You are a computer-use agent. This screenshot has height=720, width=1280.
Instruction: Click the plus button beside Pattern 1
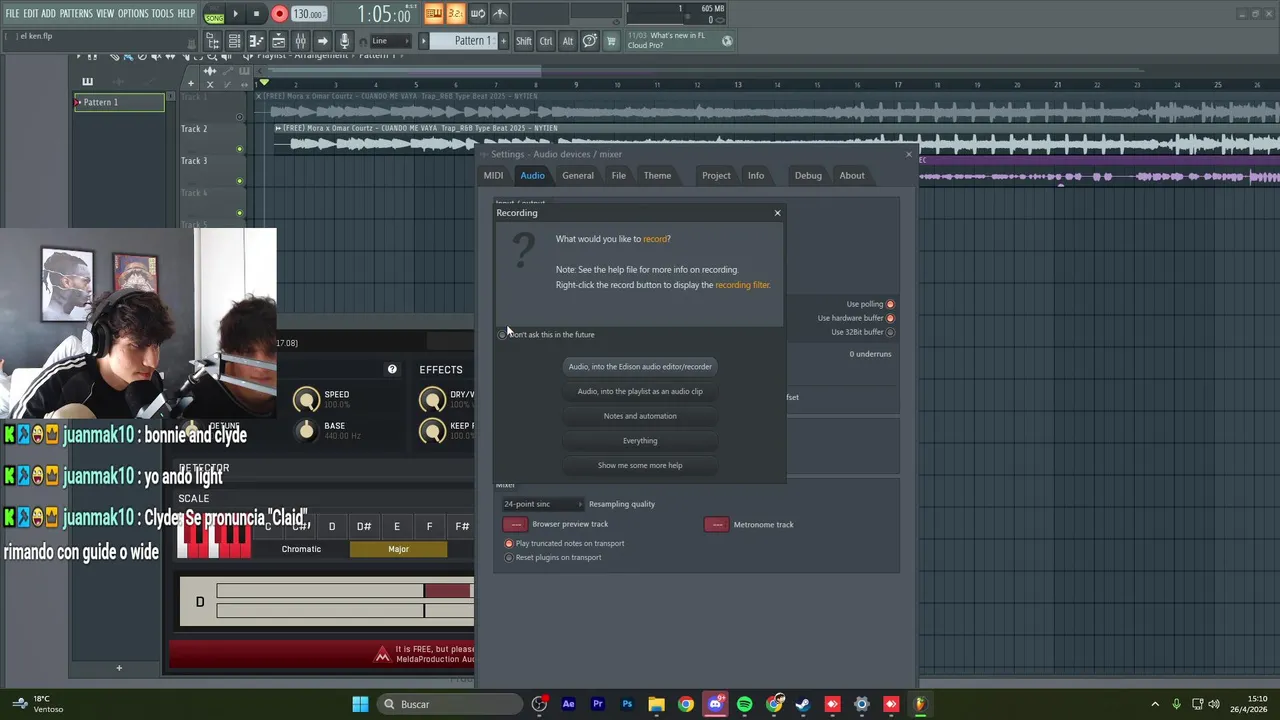click(x=503, y=41)
